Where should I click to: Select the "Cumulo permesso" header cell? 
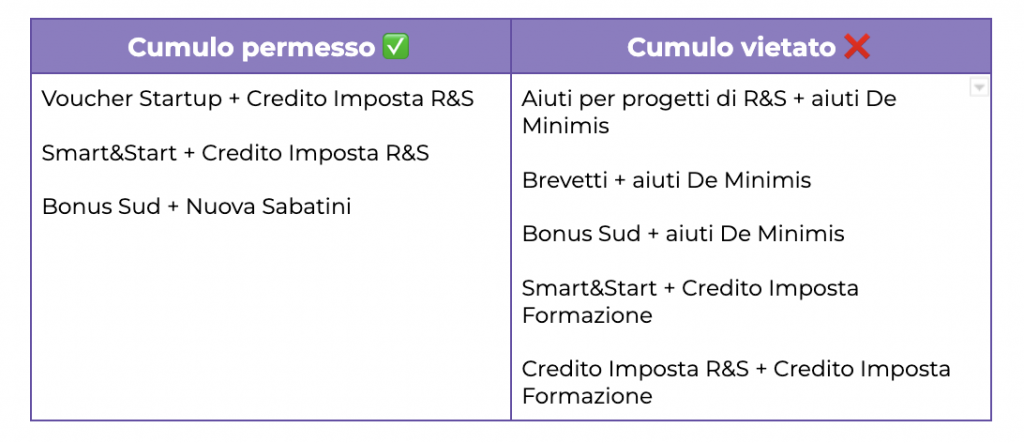coord(270,46)
